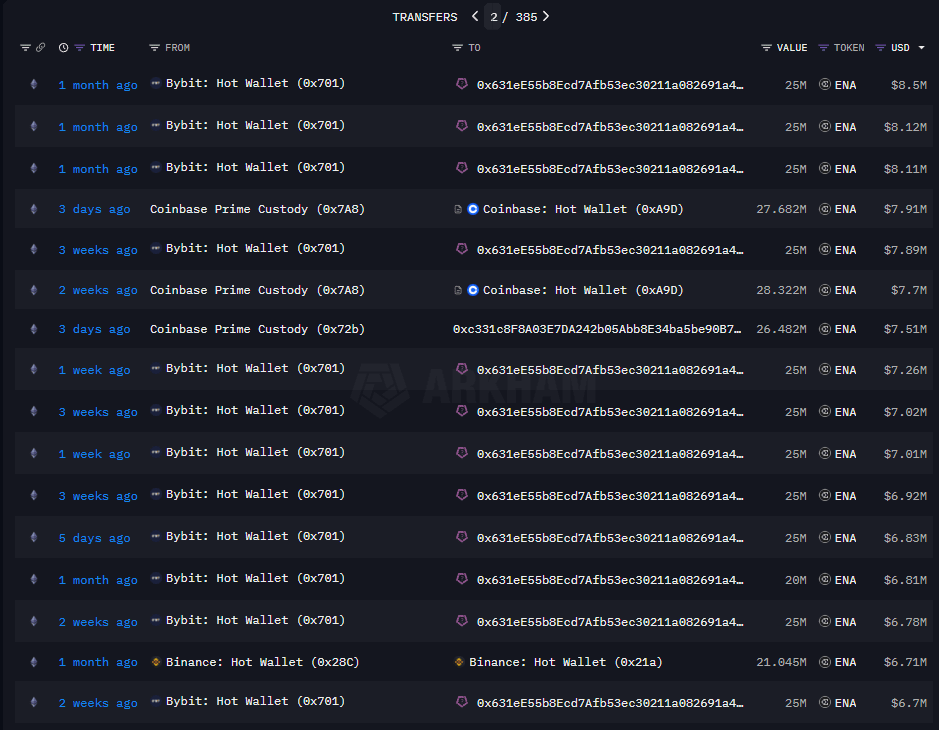This screenshot has width=939, height=730.
Task: Click Bybit logo icon on the $8.11M row
Action: [156, 167]
